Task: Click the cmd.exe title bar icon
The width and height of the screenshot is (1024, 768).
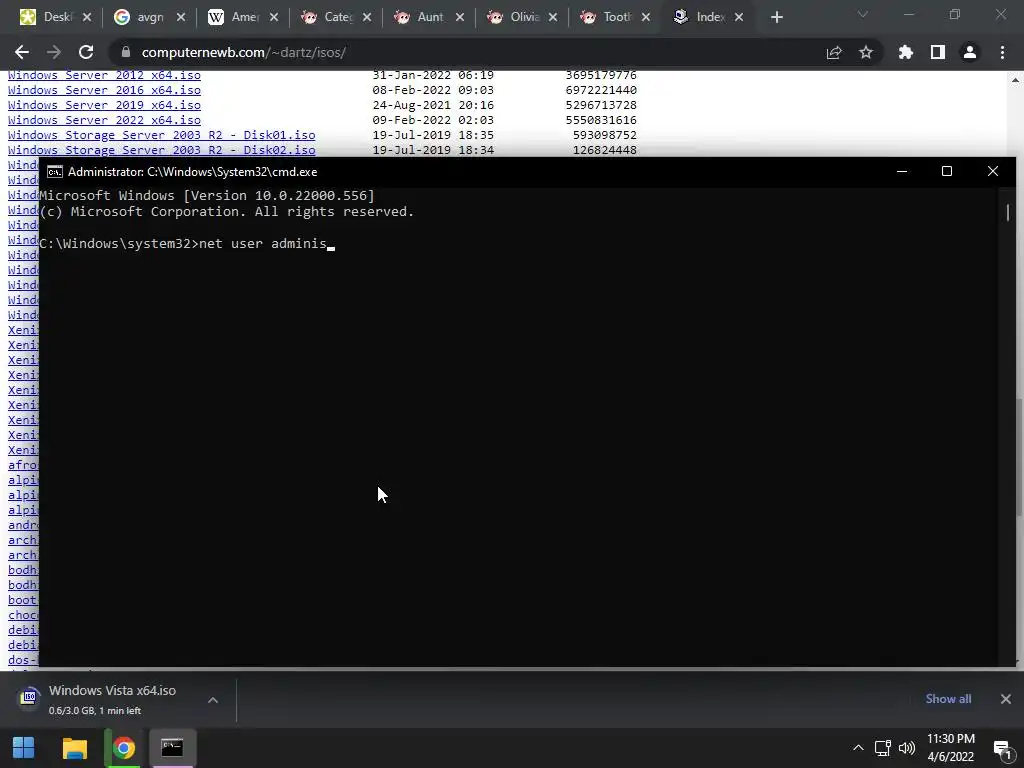Action: click(x=55, y=172)
